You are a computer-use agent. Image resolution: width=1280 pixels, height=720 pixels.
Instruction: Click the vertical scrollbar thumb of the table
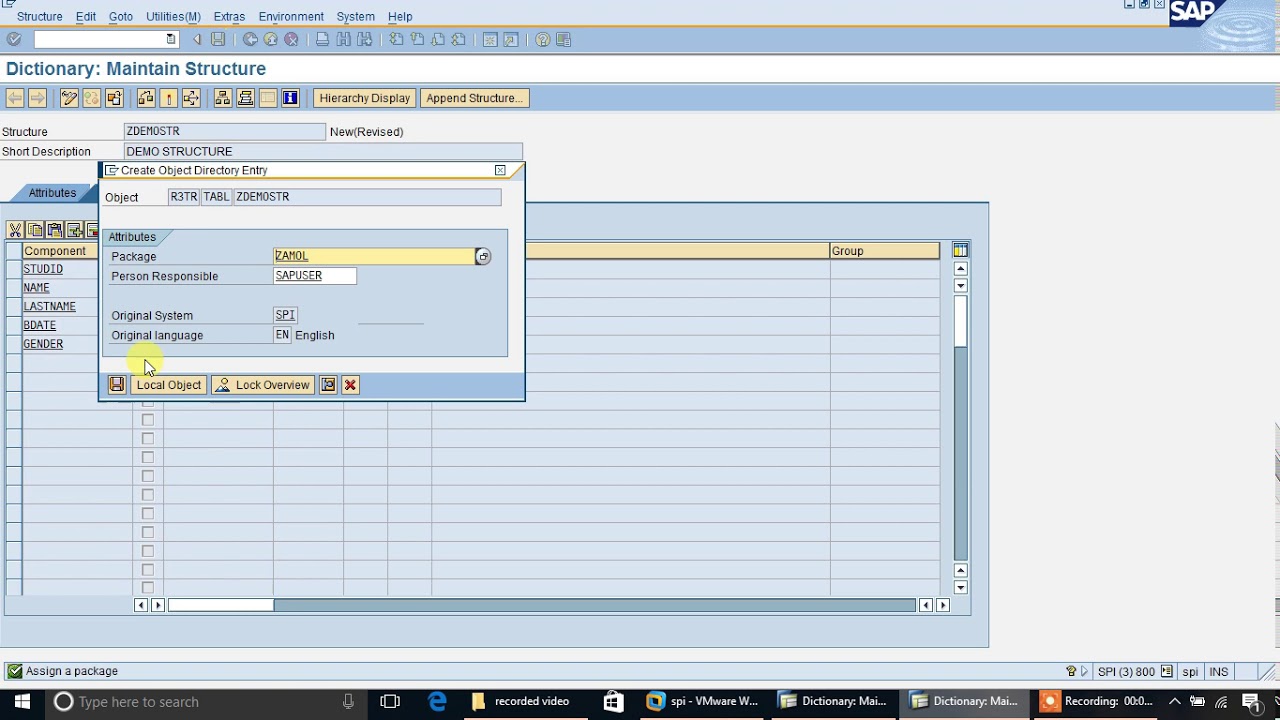click(x=960, y=321)
